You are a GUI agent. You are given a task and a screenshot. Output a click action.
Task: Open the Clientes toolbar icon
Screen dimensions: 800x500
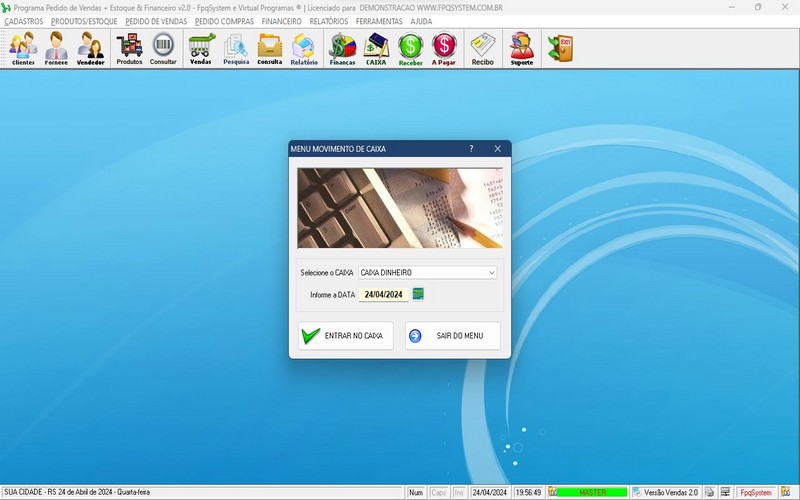tap(23, 48)
